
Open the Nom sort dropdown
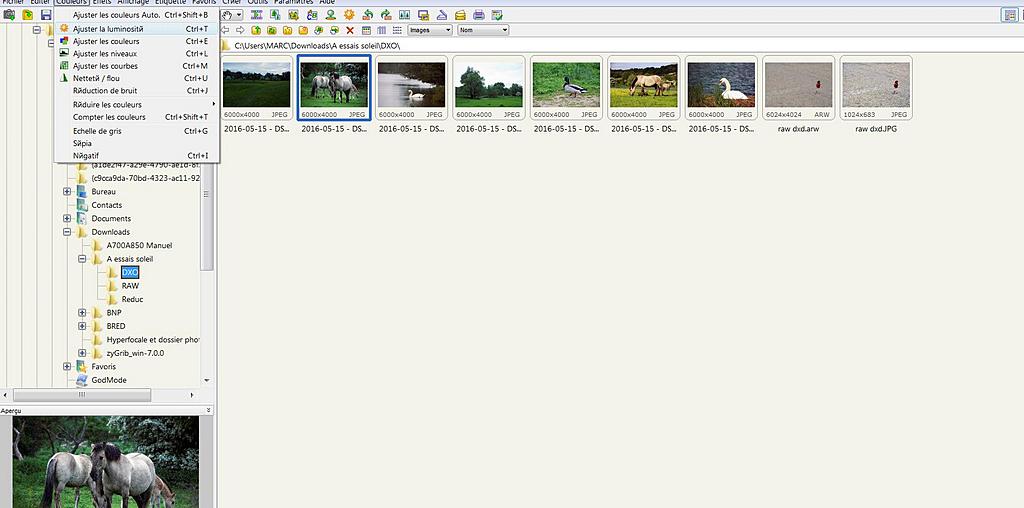click(x=483, y=30)
